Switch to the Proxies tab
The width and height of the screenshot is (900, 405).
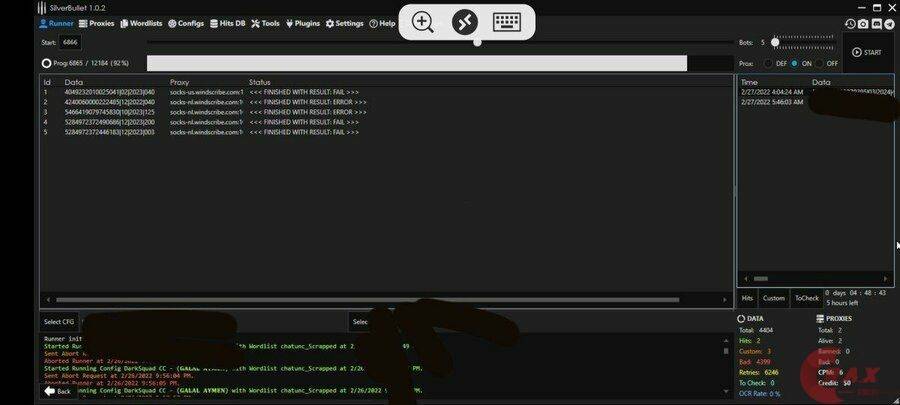tap(96, 24)
